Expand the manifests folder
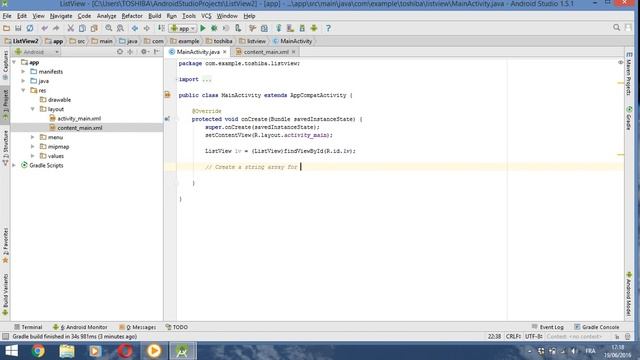 (x=23, y=72)
